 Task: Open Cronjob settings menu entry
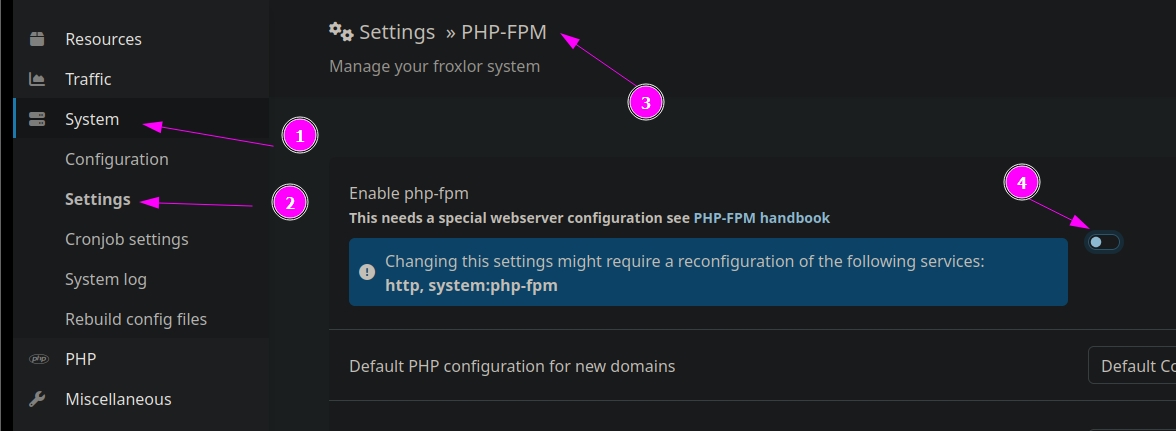(x=127, y=240)
